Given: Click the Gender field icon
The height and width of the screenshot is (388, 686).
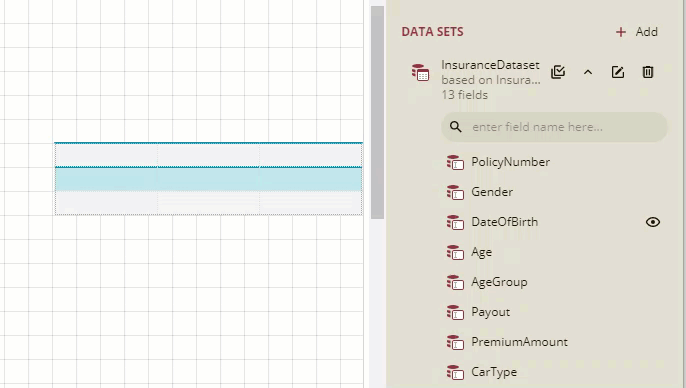Looking at the screenshot, I should pos(455,192).
